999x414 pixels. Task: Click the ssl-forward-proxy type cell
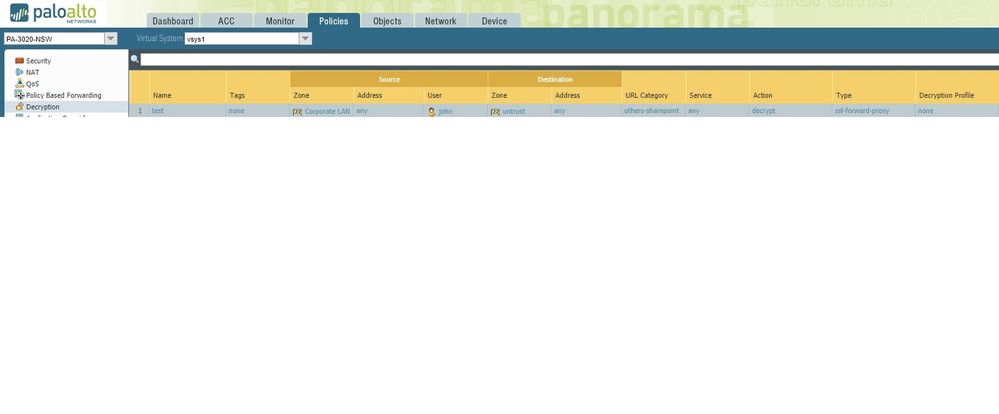862,111
